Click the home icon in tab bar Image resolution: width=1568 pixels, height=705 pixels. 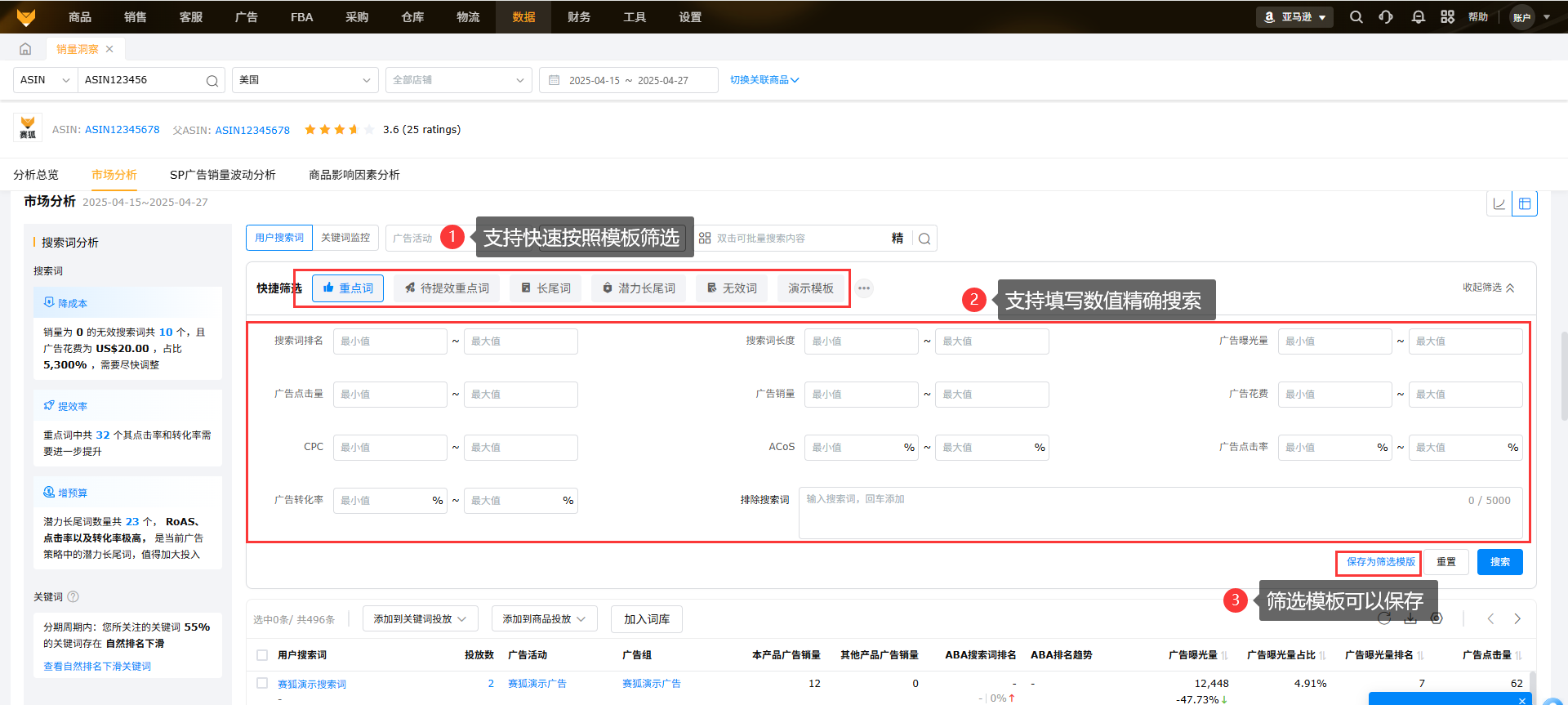25,49
